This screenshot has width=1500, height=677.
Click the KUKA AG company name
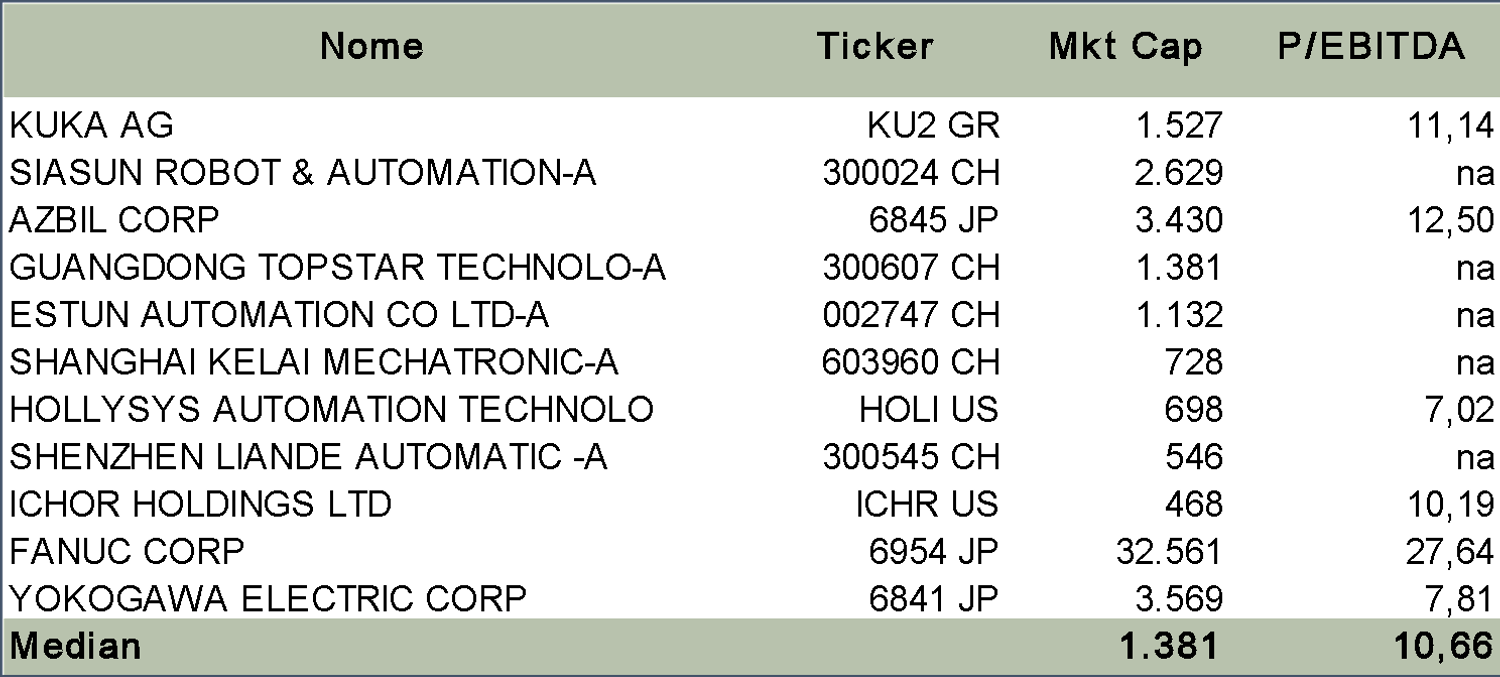[92, 125]
